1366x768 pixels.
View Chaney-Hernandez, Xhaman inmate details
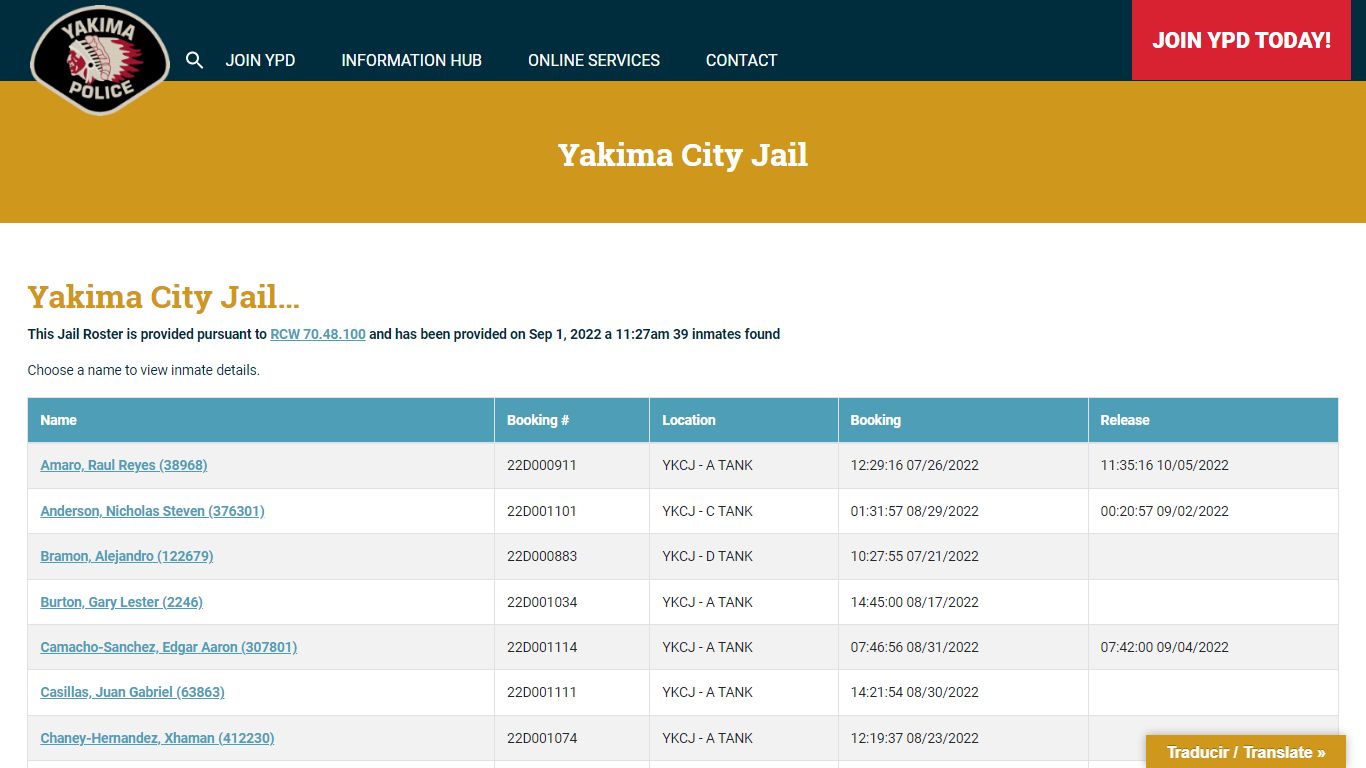157,738
